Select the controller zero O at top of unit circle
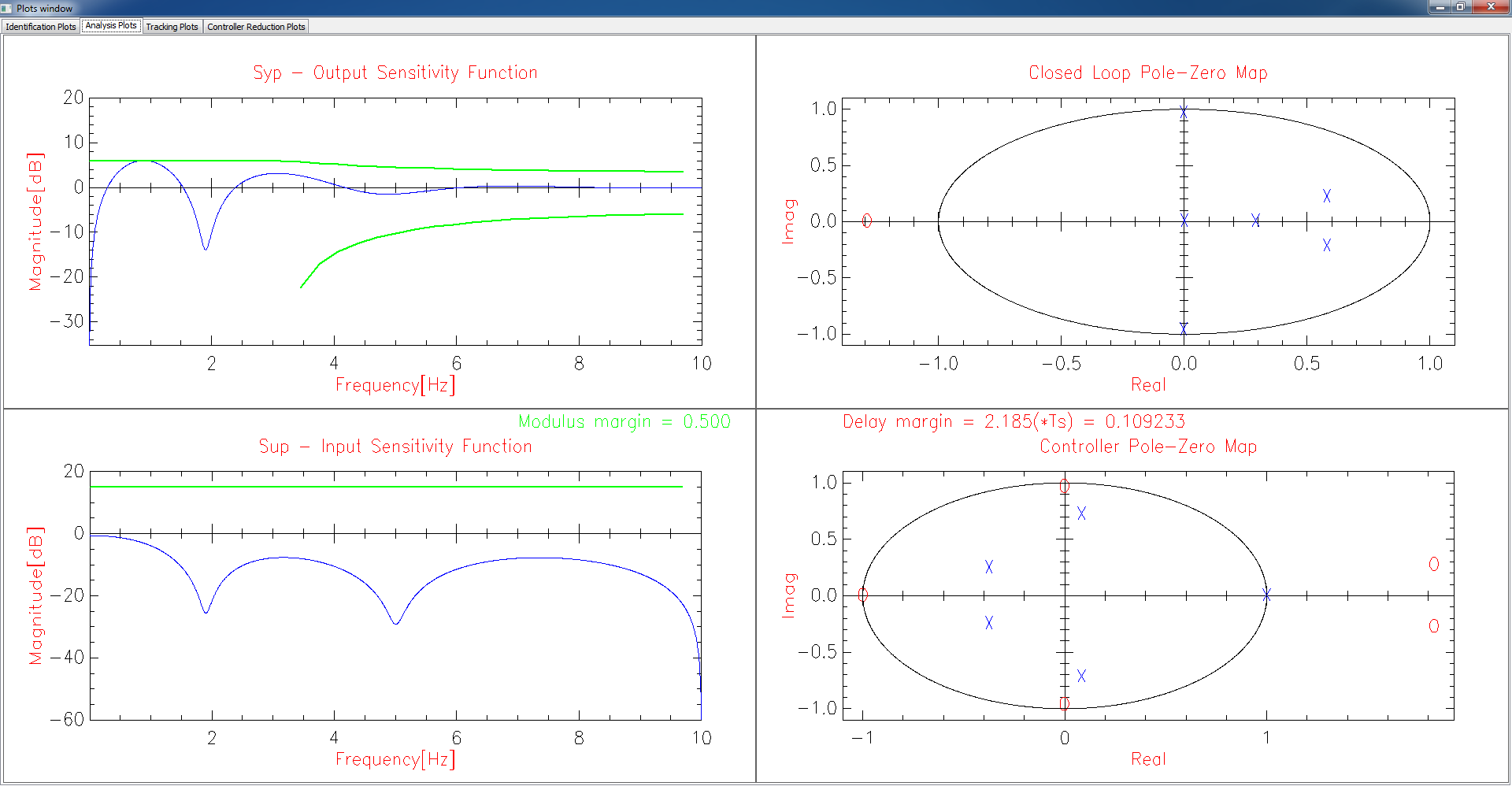Viewport: 1512px width, 786px height. click(x=1065, y=486)
